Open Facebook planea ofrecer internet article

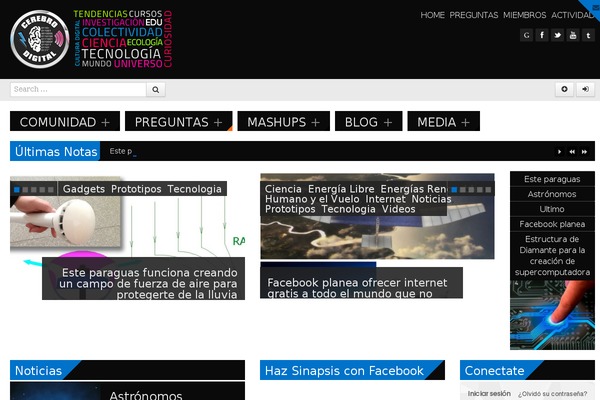coord(357,288)
